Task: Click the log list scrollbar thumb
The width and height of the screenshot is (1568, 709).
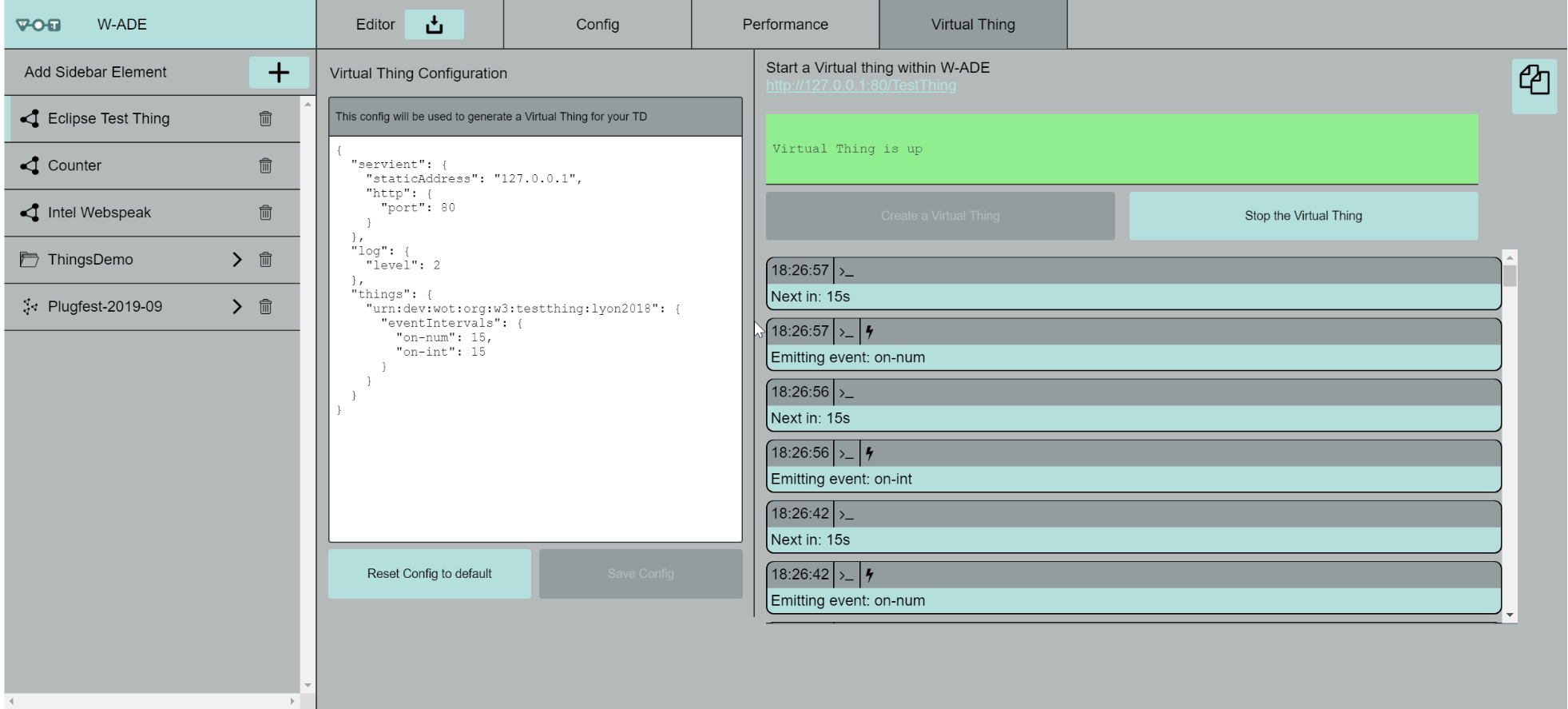Action: pos(1510,275)
